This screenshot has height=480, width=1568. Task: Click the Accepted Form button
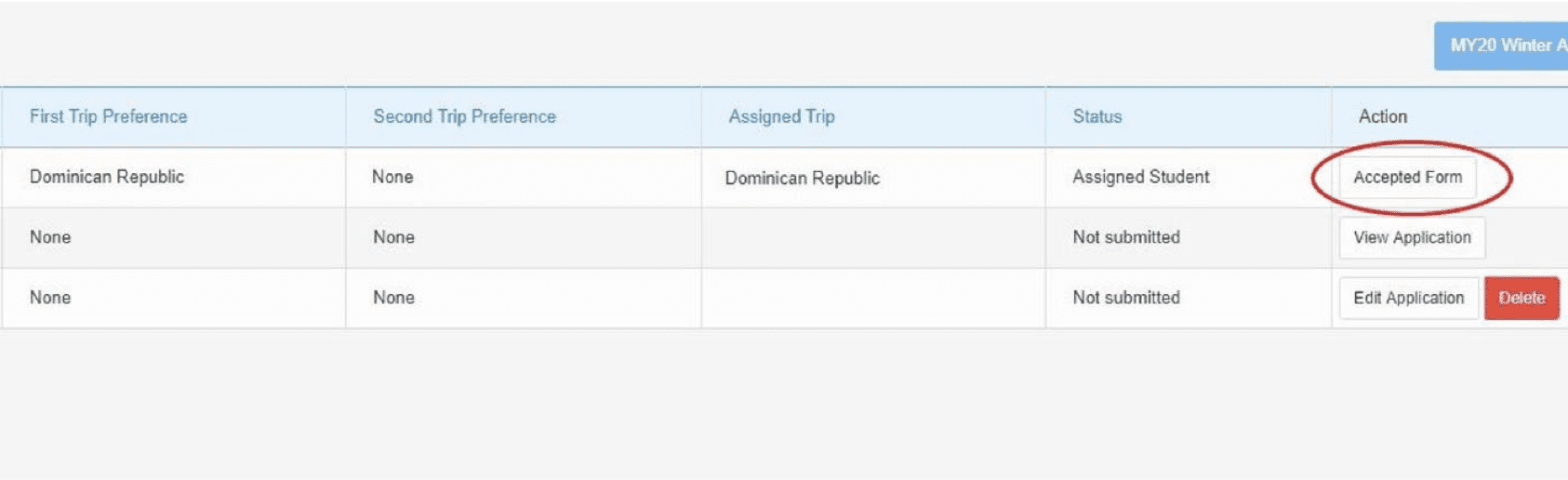pyautogui.click(x=1407, y=178)
